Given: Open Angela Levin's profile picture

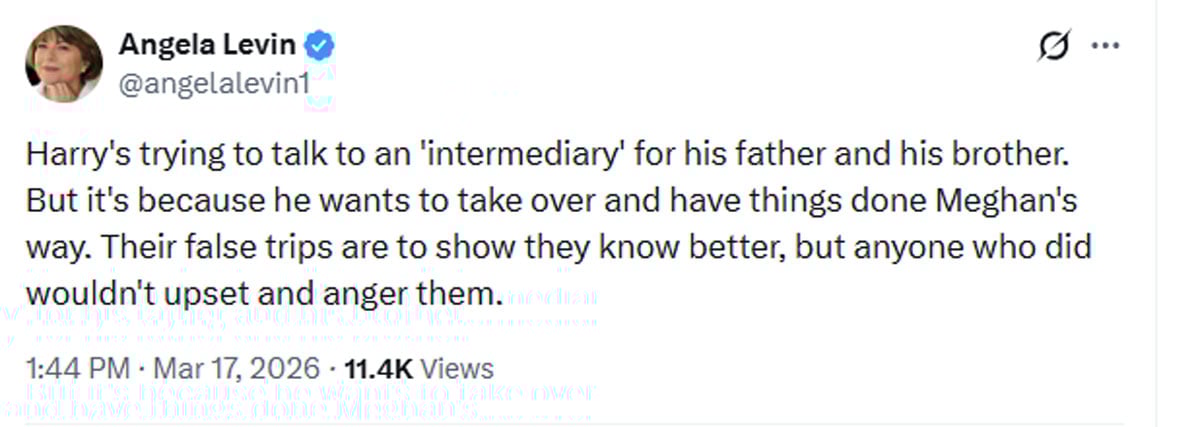Looking at the screenshot, I should 64,63.
